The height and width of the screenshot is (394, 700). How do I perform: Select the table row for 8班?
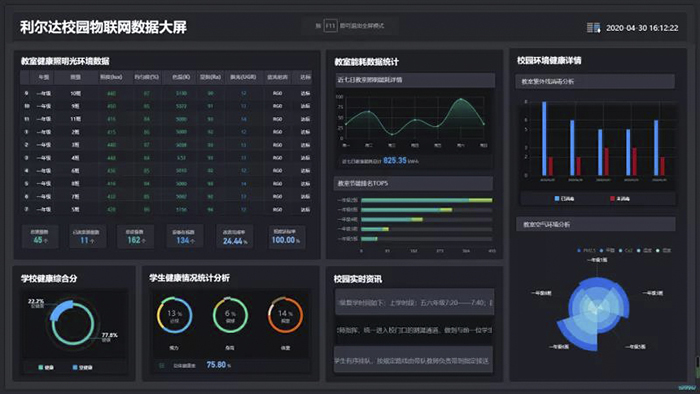pyautogui.click(x=166, y=183)
